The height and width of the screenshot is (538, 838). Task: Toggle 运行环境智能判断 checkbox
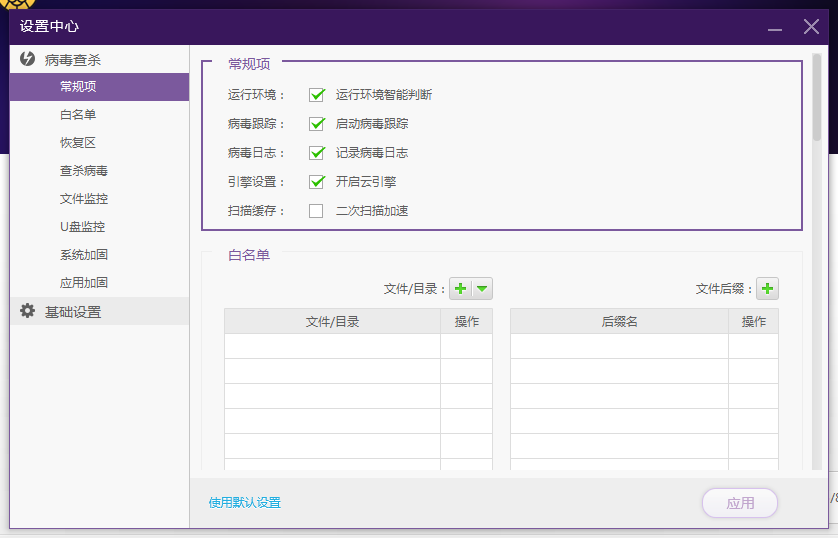pos(316,95)
